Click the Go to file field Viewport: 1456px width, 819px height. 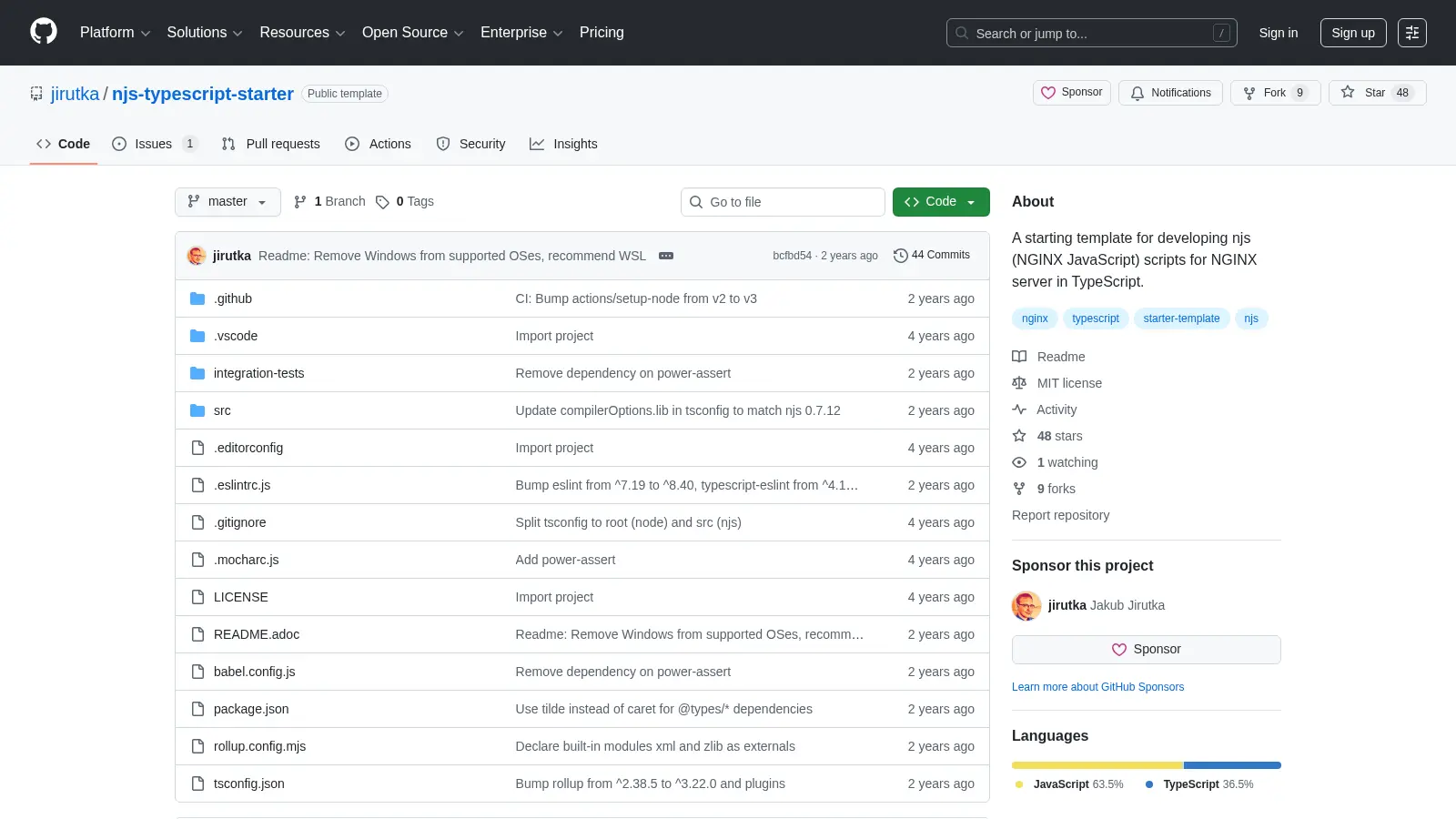(x=783, y=202)
